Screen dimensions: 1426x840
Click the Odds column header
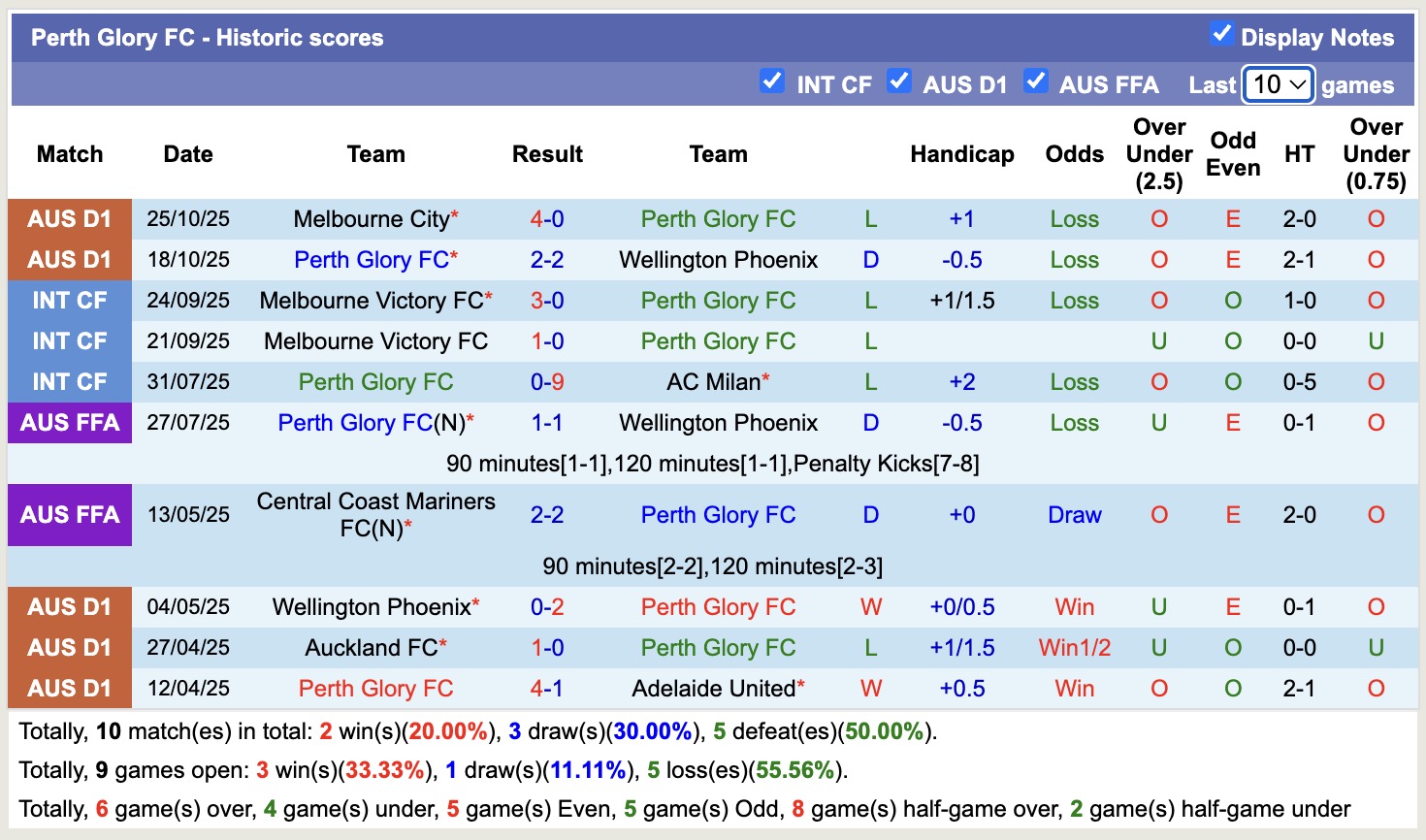[x=1074, y=153]
